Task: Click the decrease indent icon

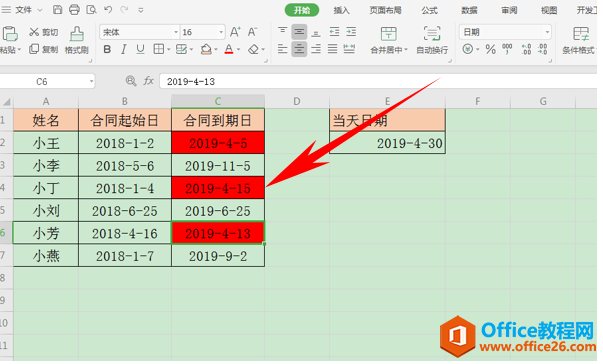Action: [x=334, y=32]
